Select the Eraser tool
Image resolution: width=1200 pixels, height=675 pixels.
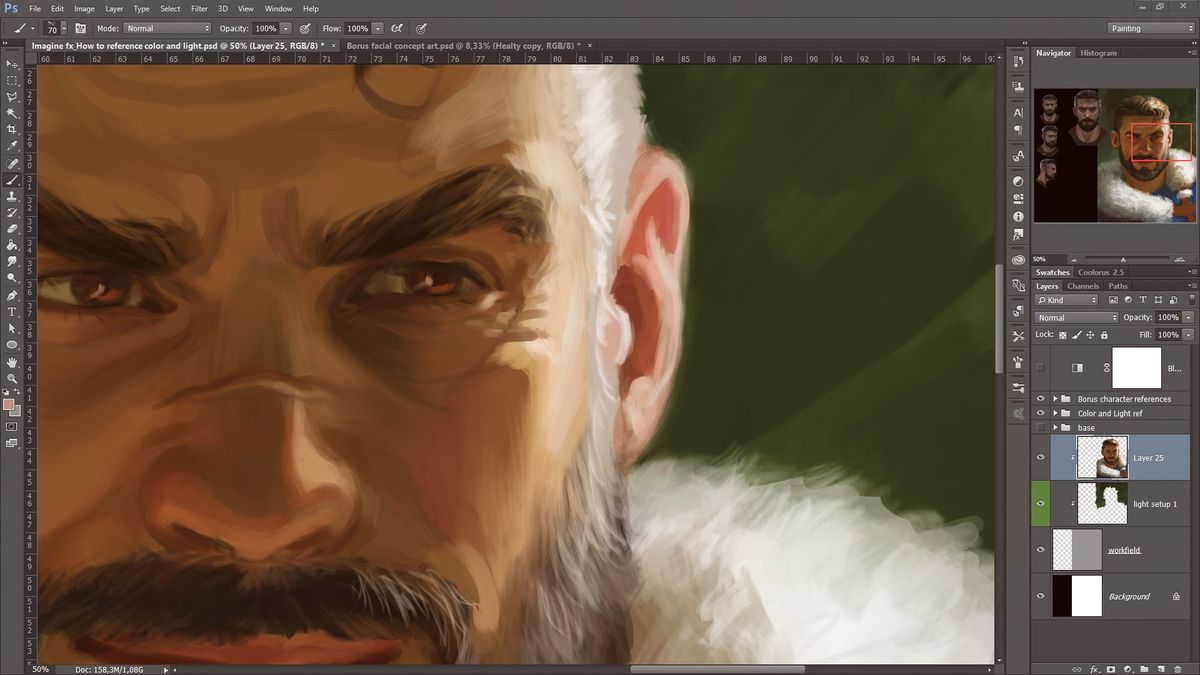coord(13,228)
